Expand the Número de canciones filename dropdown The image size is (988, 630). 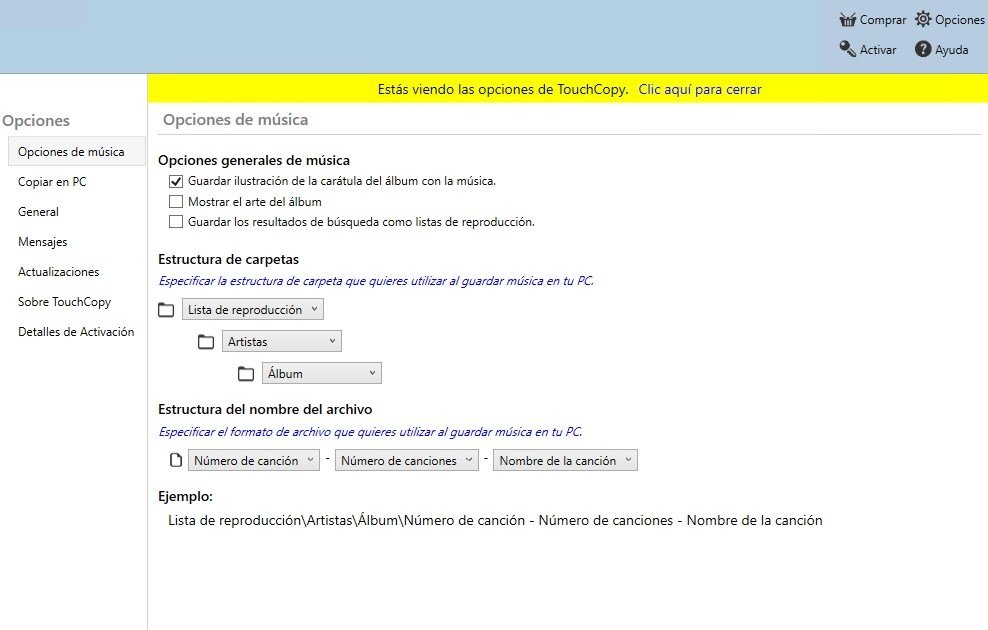[406, 461]
